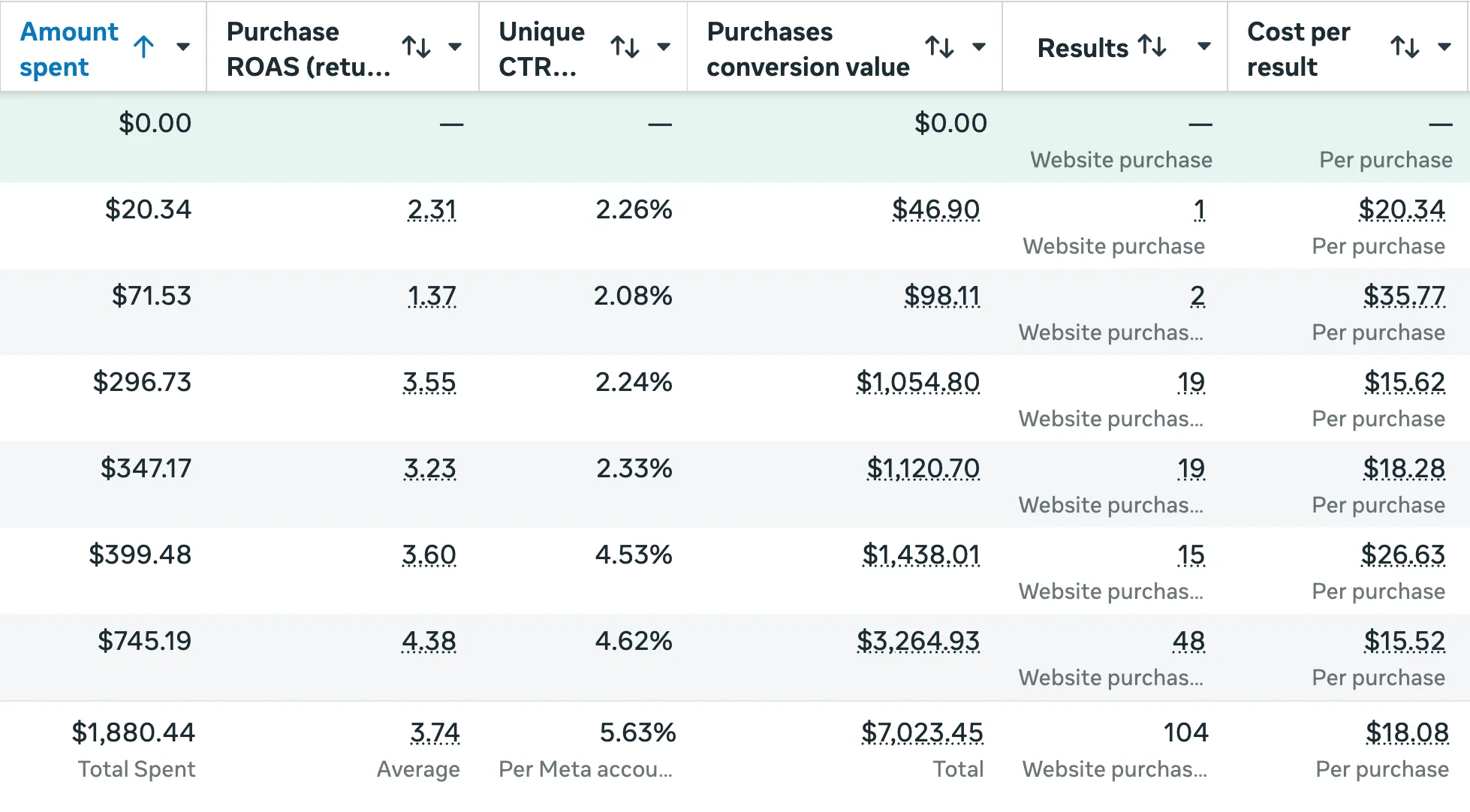
Task: Click results 19 in the $296.73 row
Action: click(1191, 382)
